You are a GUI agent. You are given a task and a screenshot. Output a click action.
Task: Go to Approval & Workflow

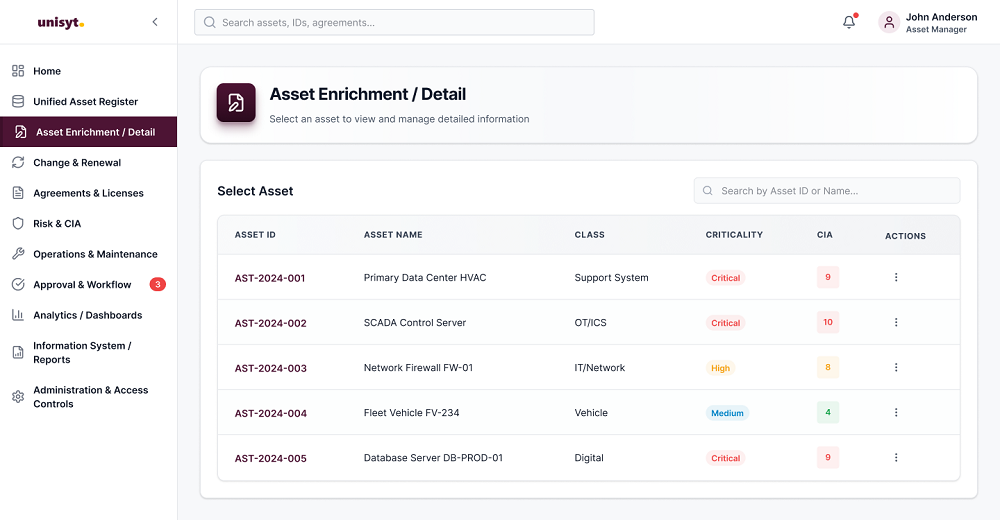pyautogui.click(x=89, y=285)
